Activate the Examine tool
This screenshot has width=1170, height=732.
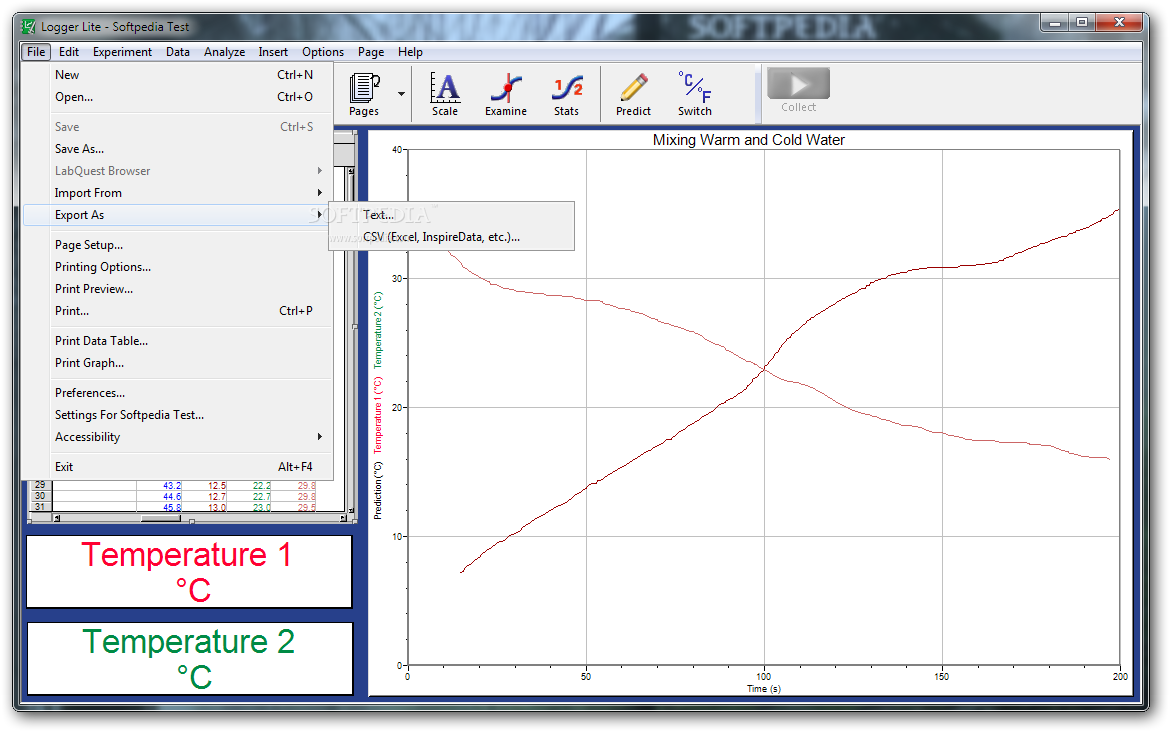pyautogui.click(x=506, y=94)
